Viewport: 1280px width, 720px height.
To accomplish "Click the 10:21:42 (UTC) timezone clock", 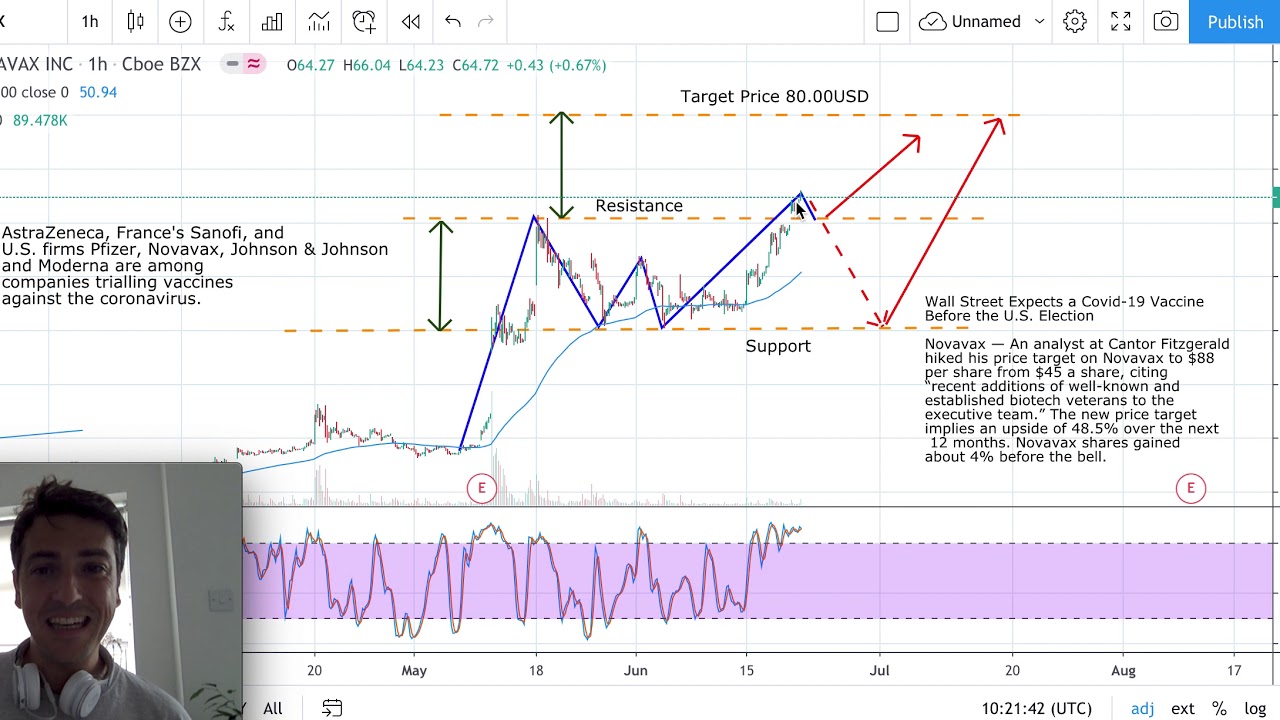I will click(x=1036, y=708).
